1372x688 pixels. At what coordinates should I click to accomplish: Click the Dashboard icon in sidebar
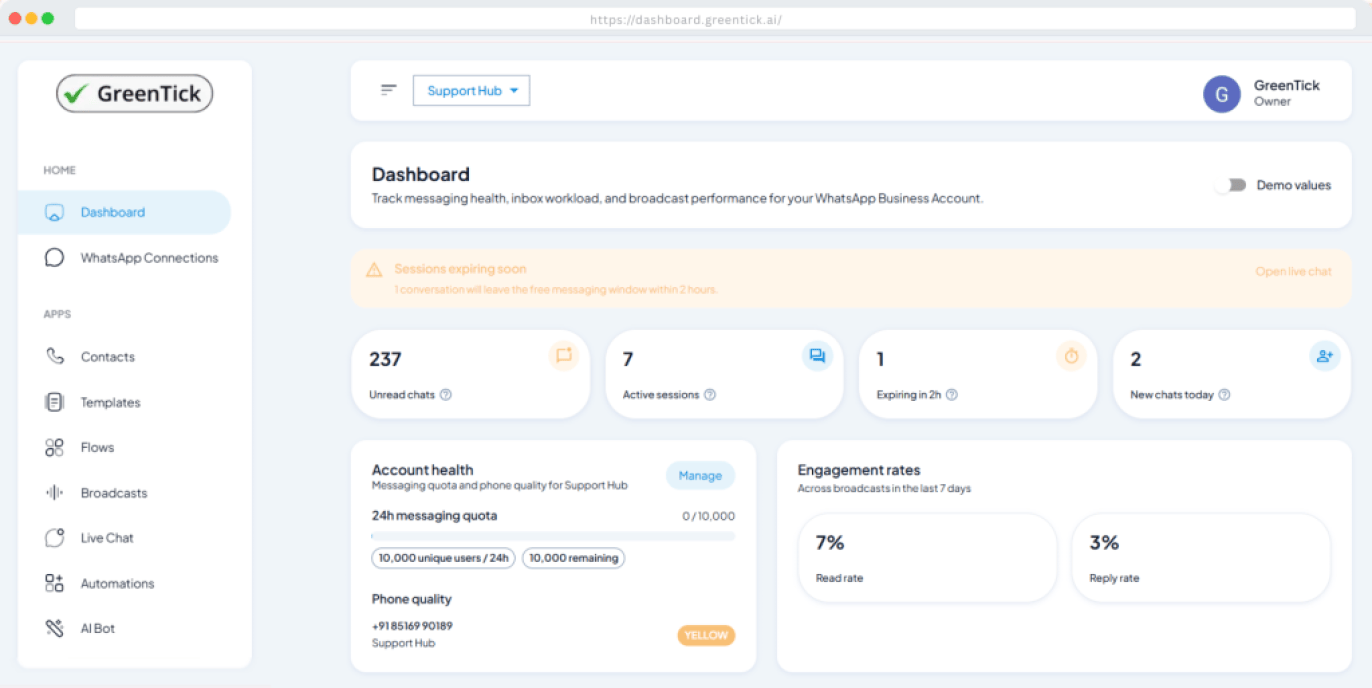tap(54, 212)
